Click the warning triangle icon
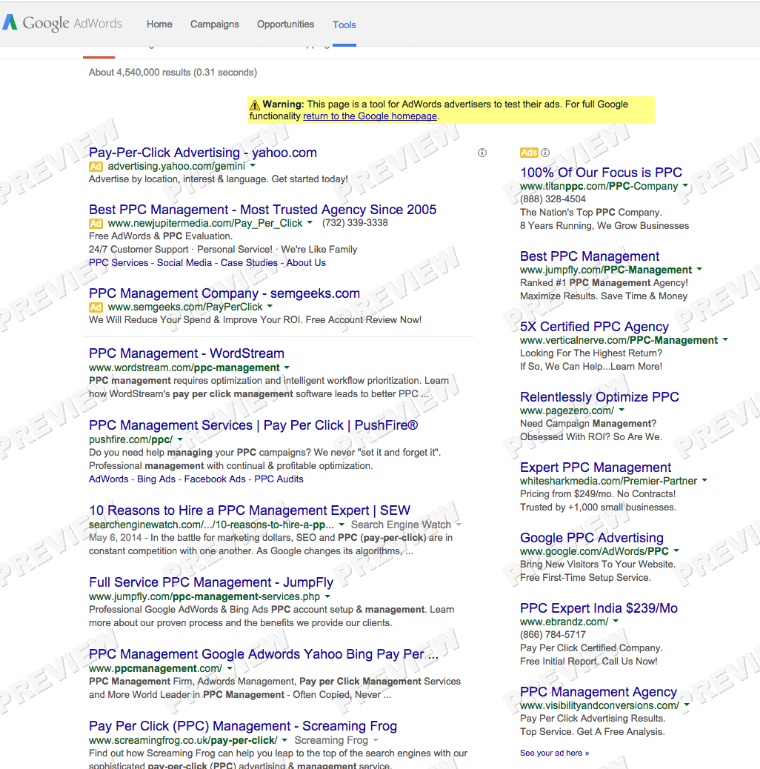Screen dimensions: 760x769 254,104
